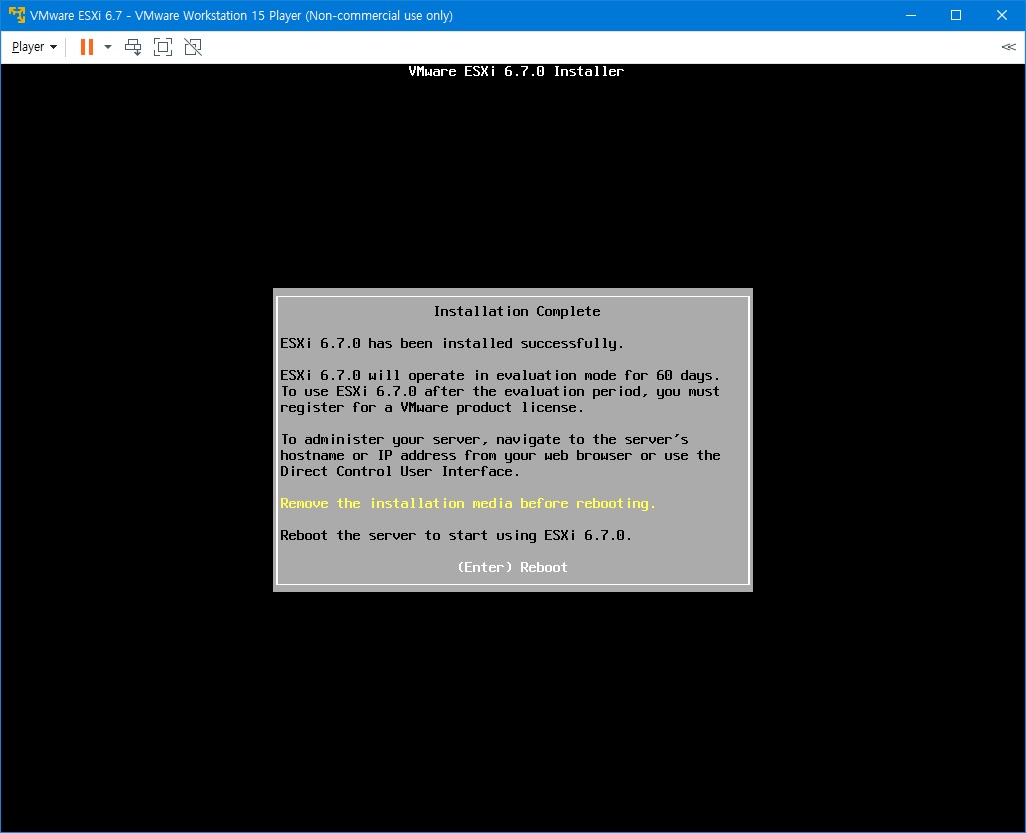Screen dimensions: 1026x833
Task: Send Ctrl+Alt+Del to virtual machine
Action: 133,47
